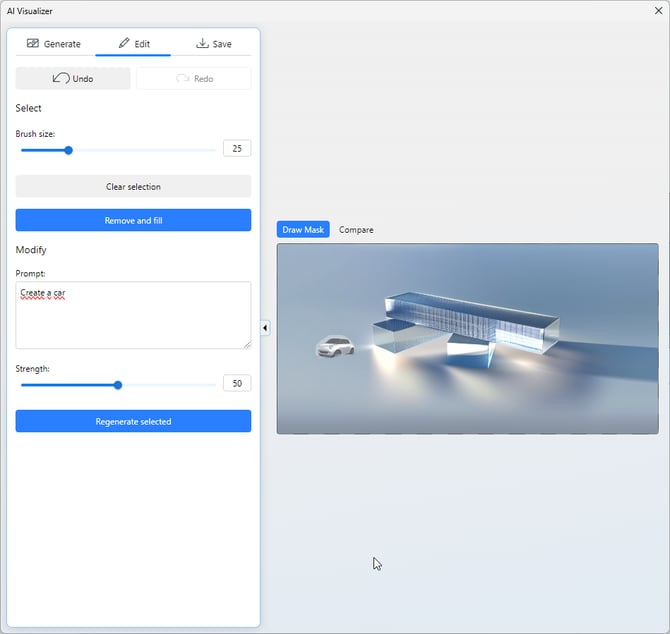This screenshot has height=634, width=670.
Task: Click the Redo arrow button
Action: tap(194, 79)
